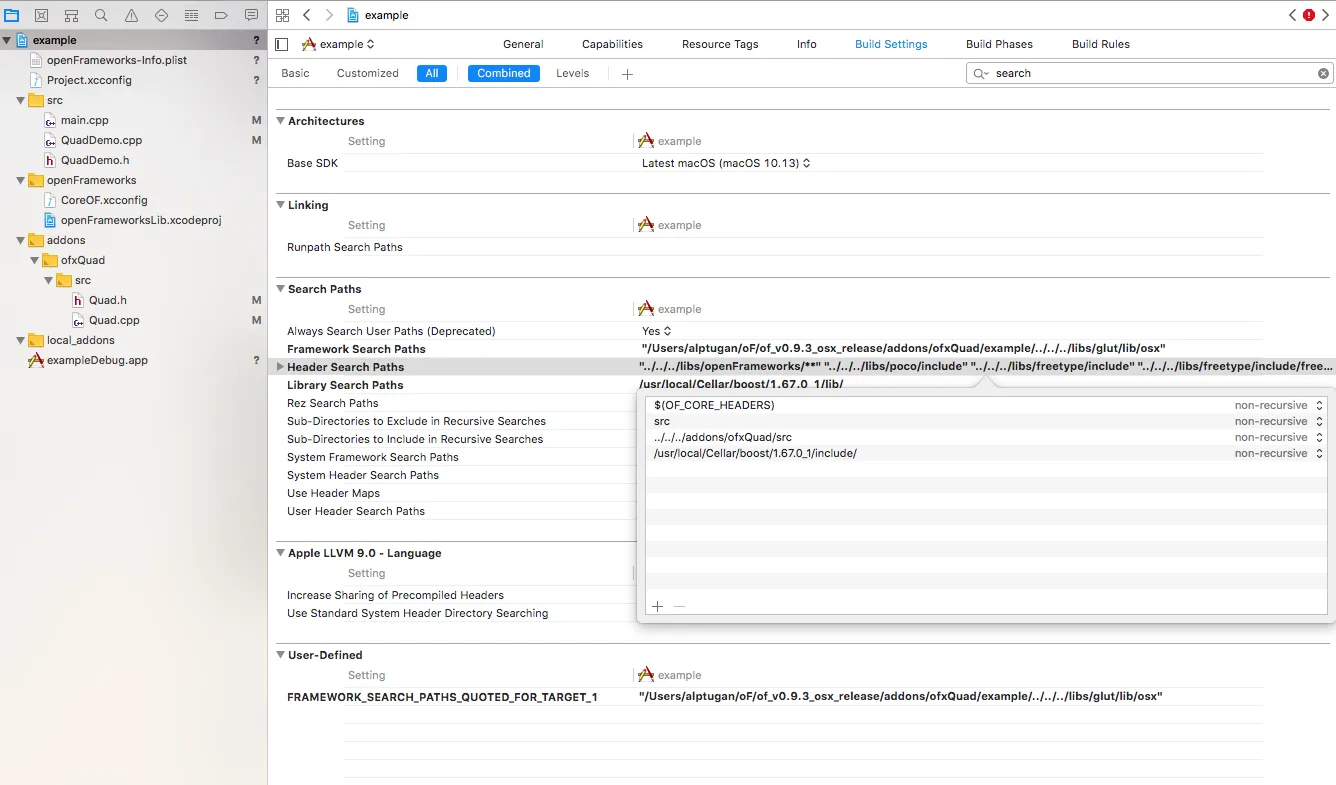Select main.cpp in the navigator
The image size is (1336, 785).
click(84, 120)
